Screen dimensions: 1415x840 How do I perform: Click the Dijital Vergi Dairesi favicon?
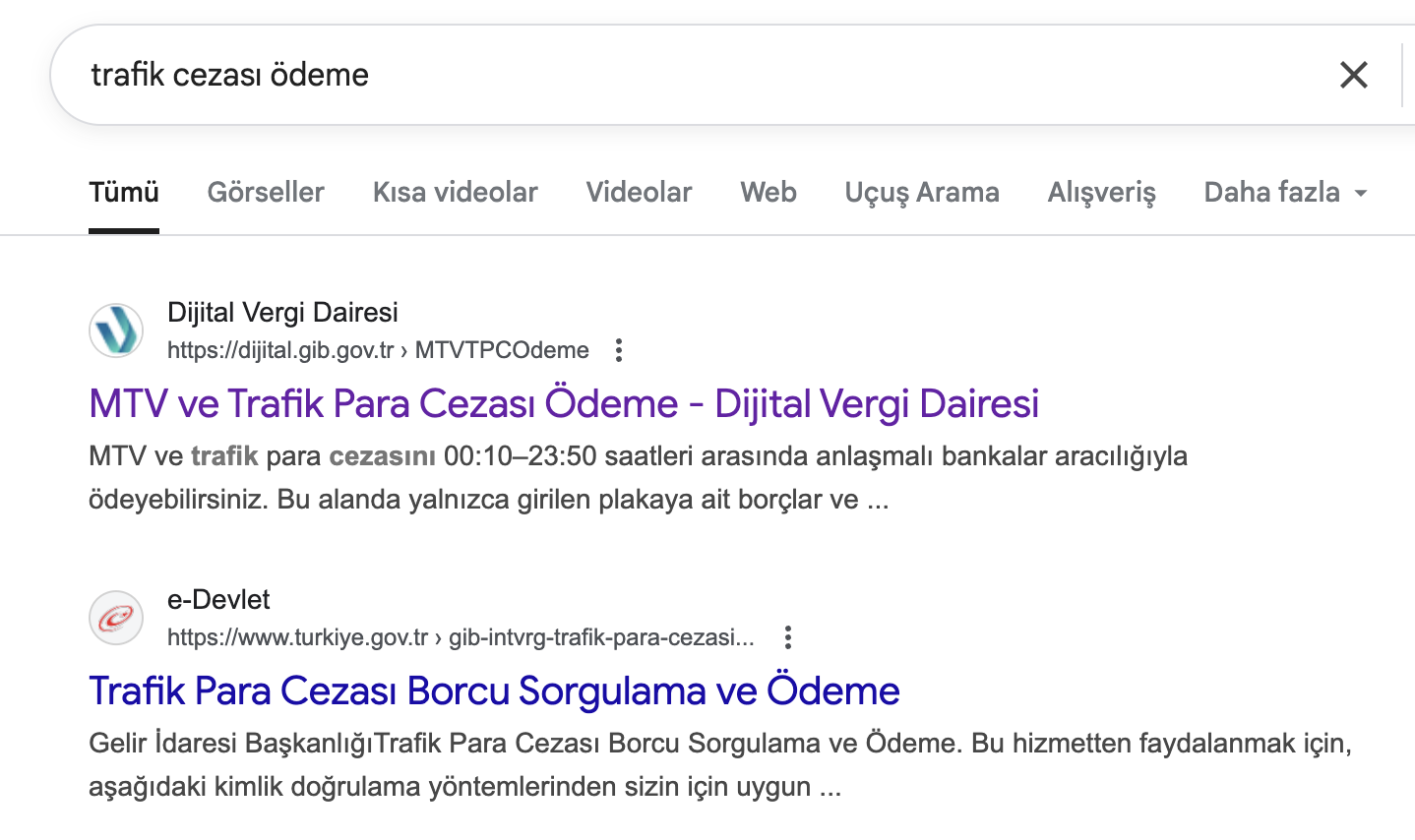pyautogui.click(x=116, y=330)
